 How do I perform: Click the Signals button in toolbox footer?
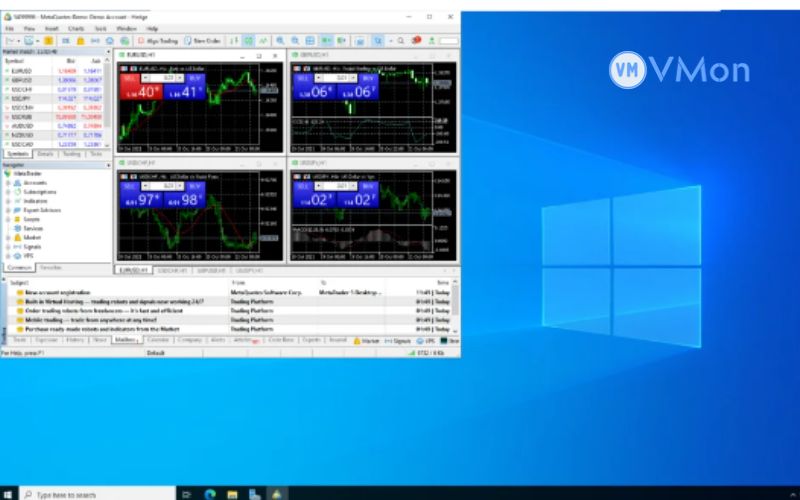click(397, 340)
